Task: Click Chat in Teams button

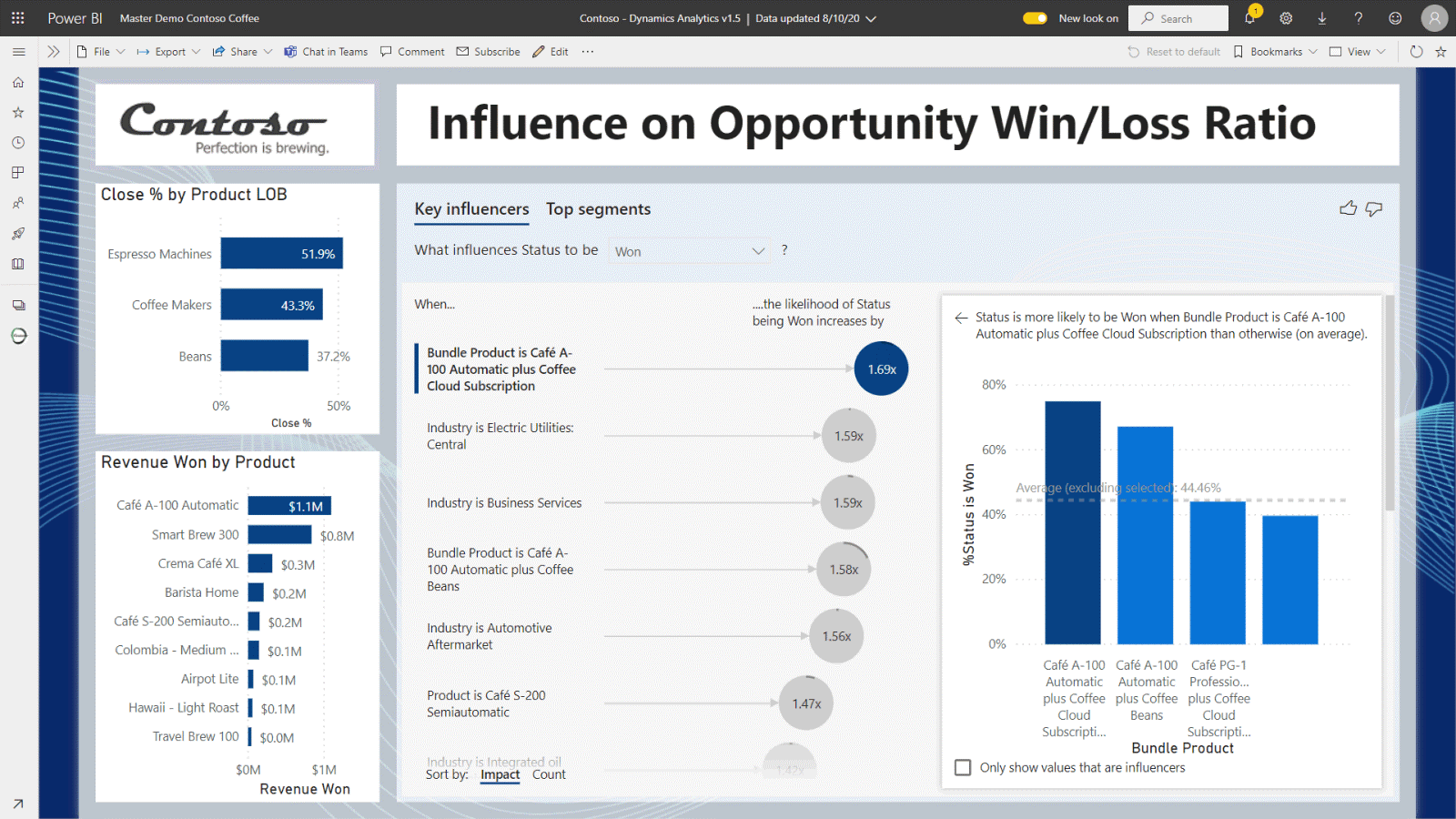Action: tap(326, 52)
